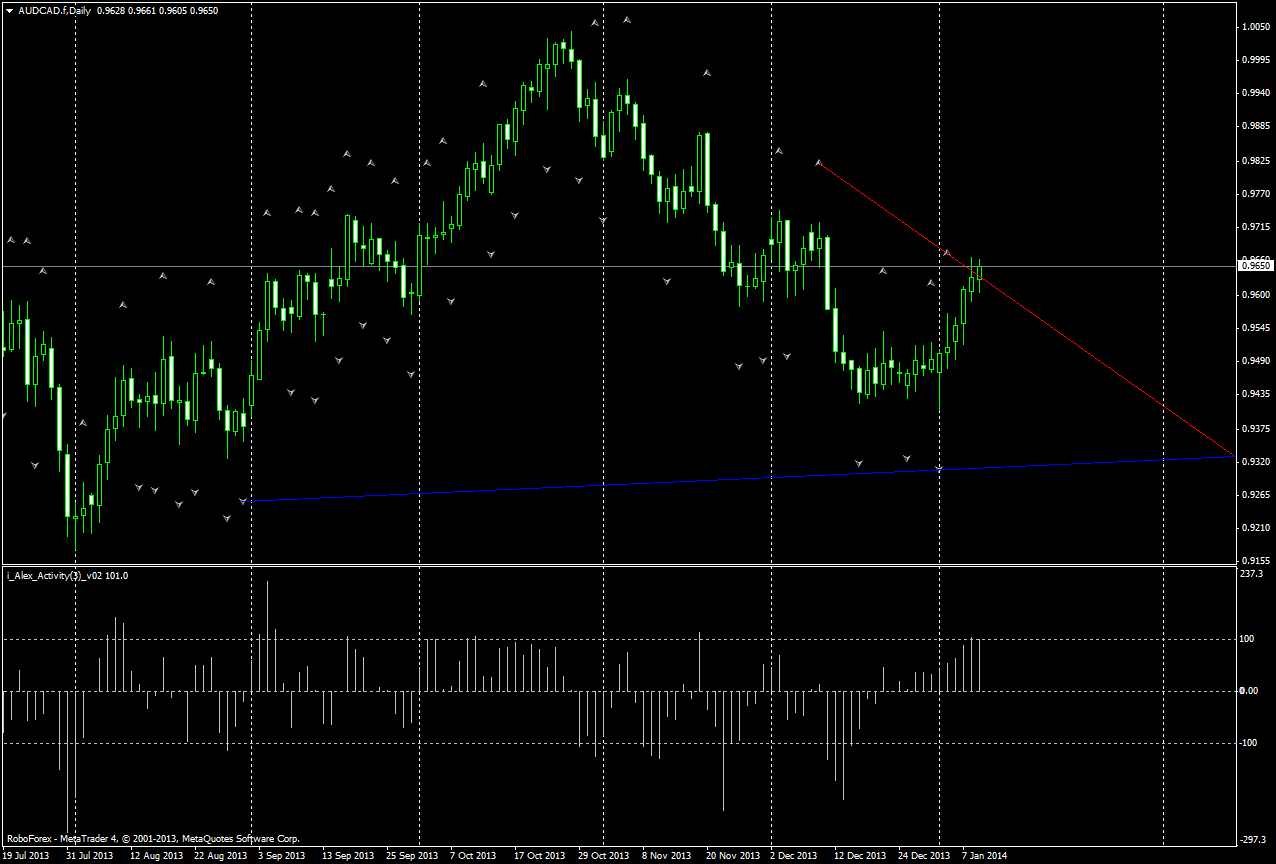Click the 0.9375 price axis label
The width and height of the screenshot is (1276, 864).
pos(1255,429)
